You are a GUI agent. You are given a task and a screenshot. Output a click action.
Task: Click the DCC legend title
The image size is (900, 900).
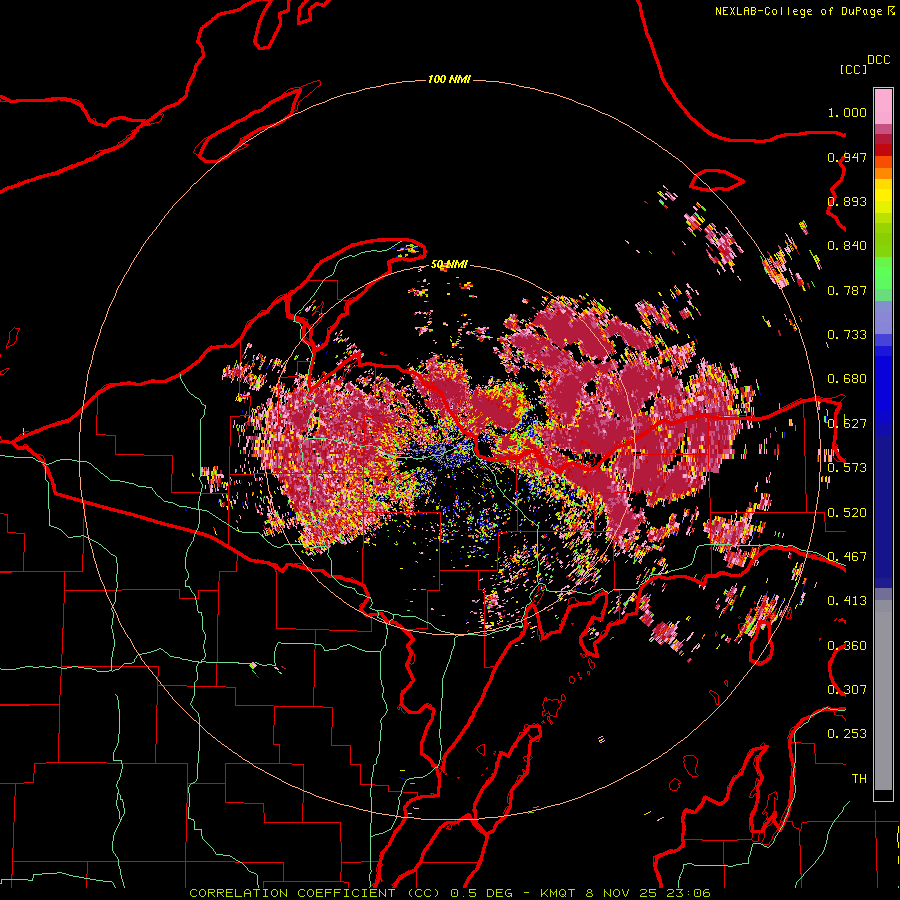point(878,60)
